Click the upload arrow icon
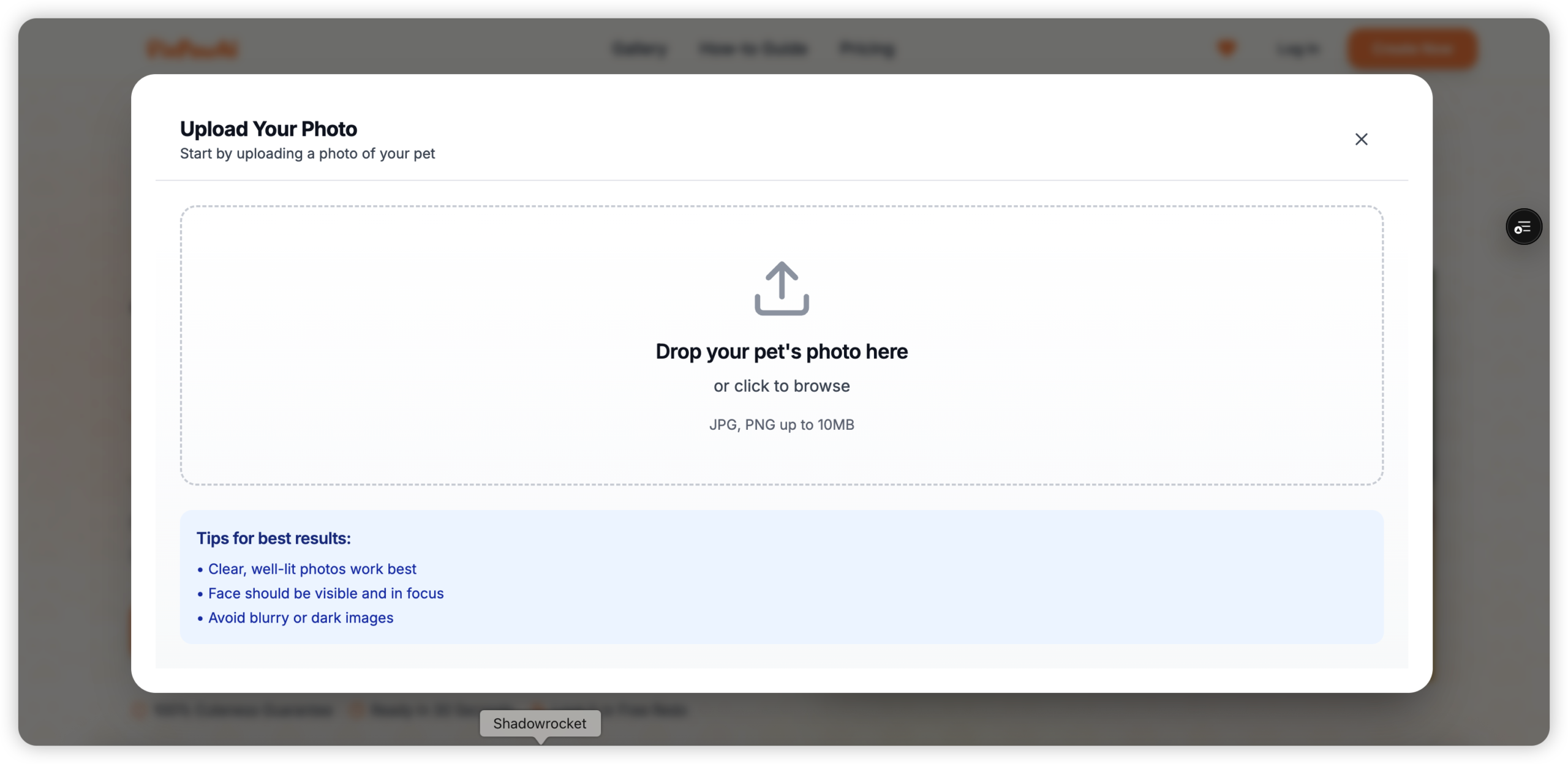This screenshot has height=764, width=1568. pyautogui.click(x=782, y=288)
